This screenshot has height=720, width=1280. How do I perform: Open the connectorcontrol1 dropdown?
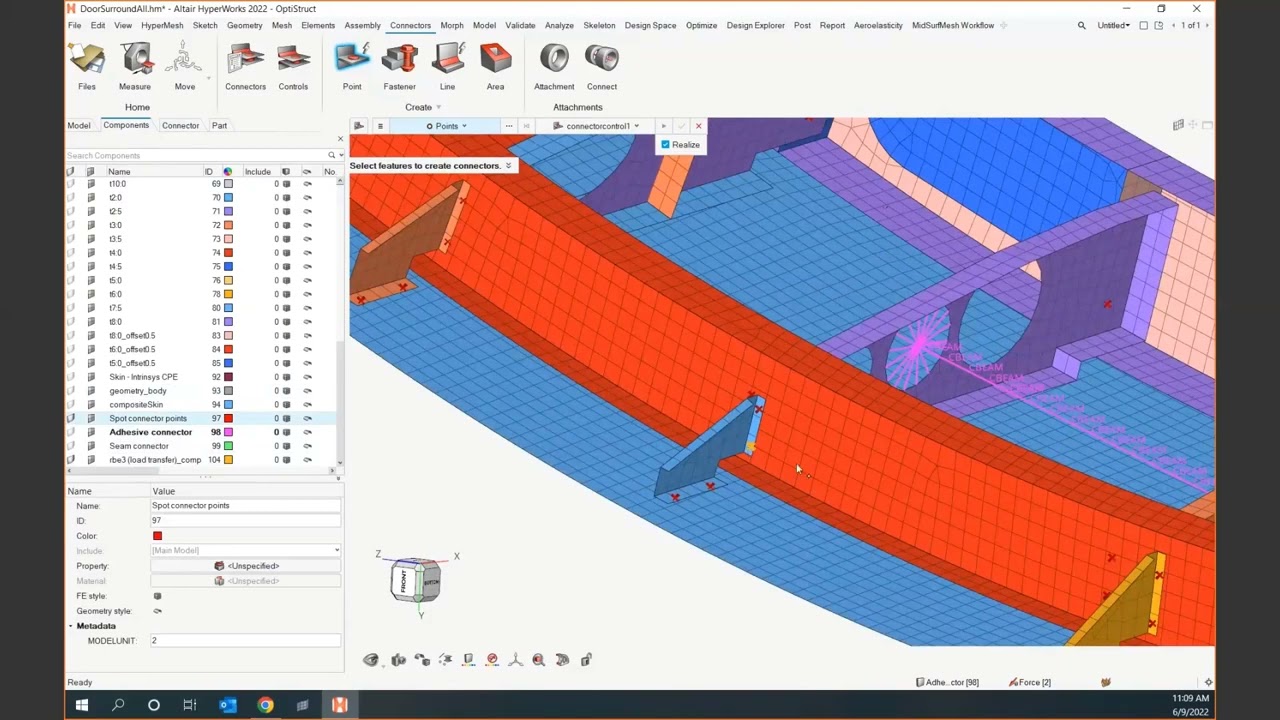[597, 126]
